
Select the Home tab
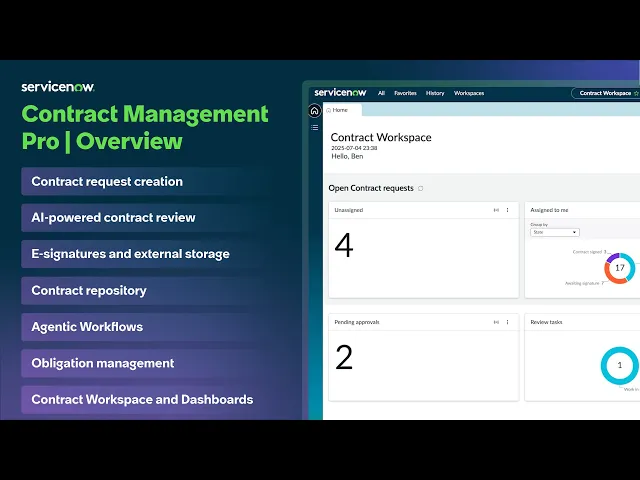pyautogui.click(x=342, y=110)
